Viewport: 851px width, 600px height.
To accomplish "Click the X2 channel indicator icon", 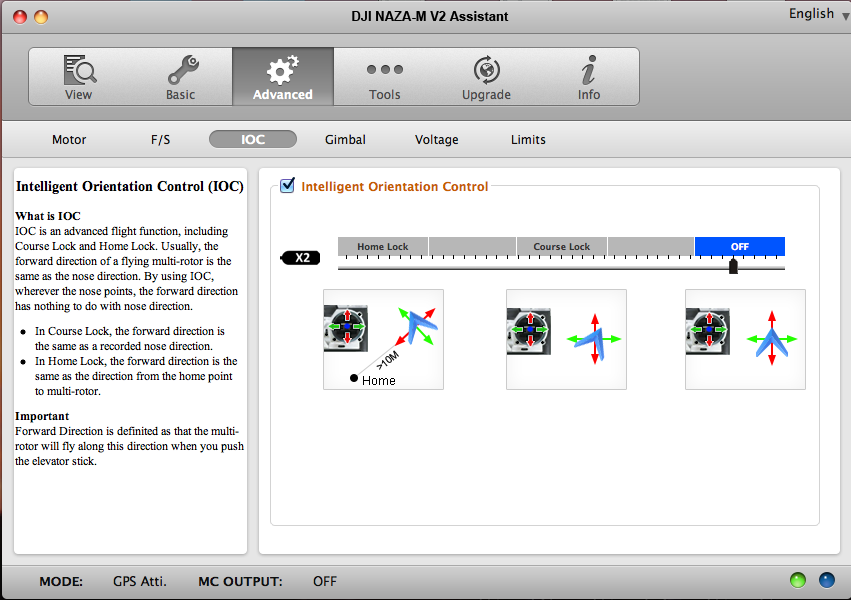I will [300, 258].
